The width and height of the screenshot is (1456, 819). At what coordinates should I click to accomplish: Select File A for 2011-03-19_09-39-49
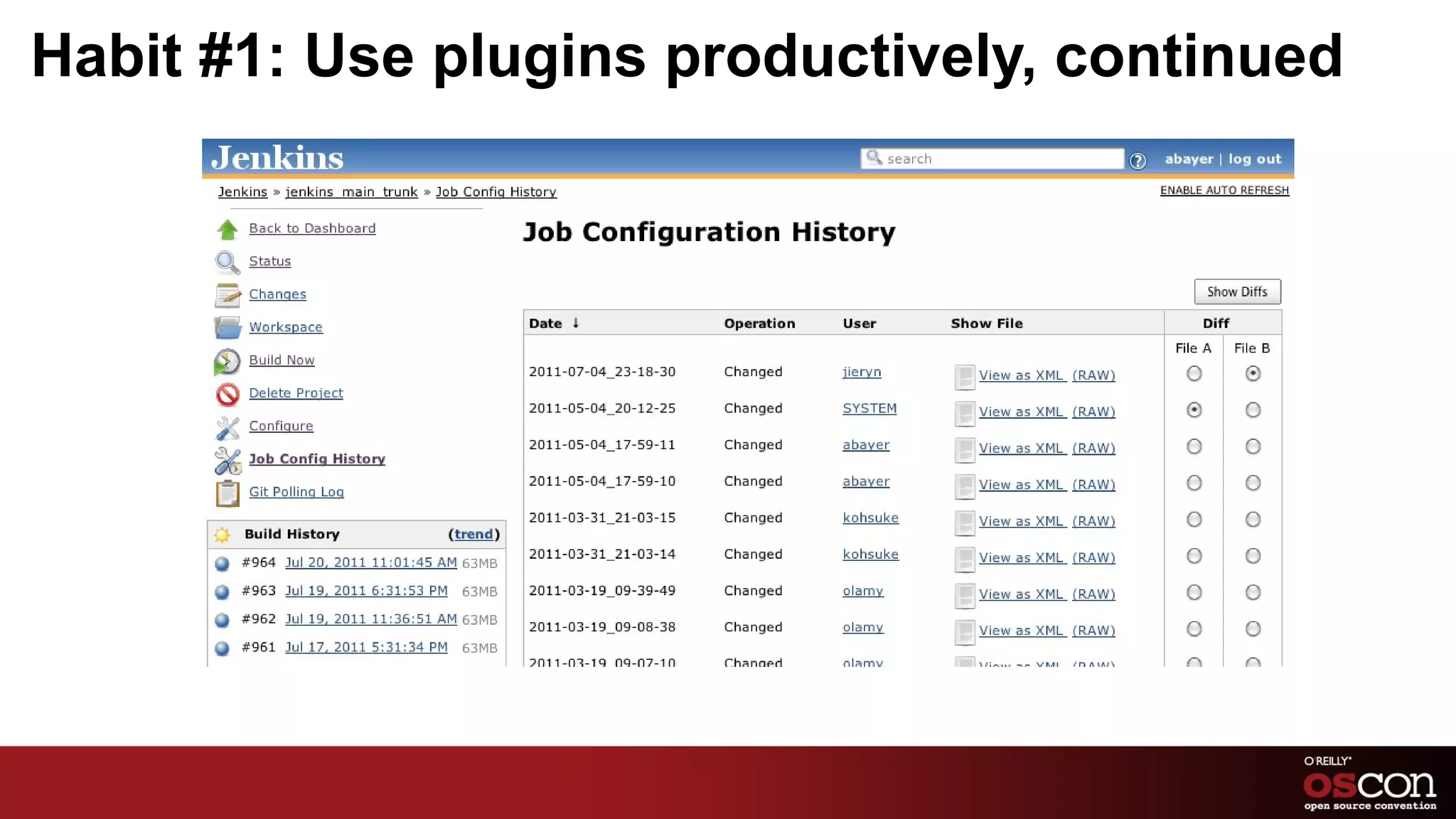[x=1194, y=592]
